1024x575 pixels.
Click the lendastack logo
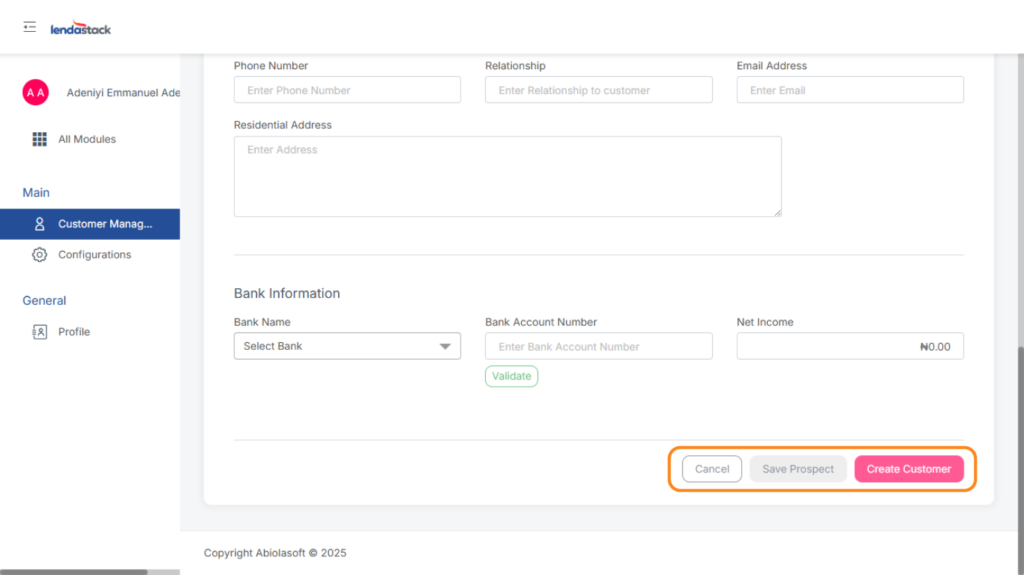pos(81,28)
